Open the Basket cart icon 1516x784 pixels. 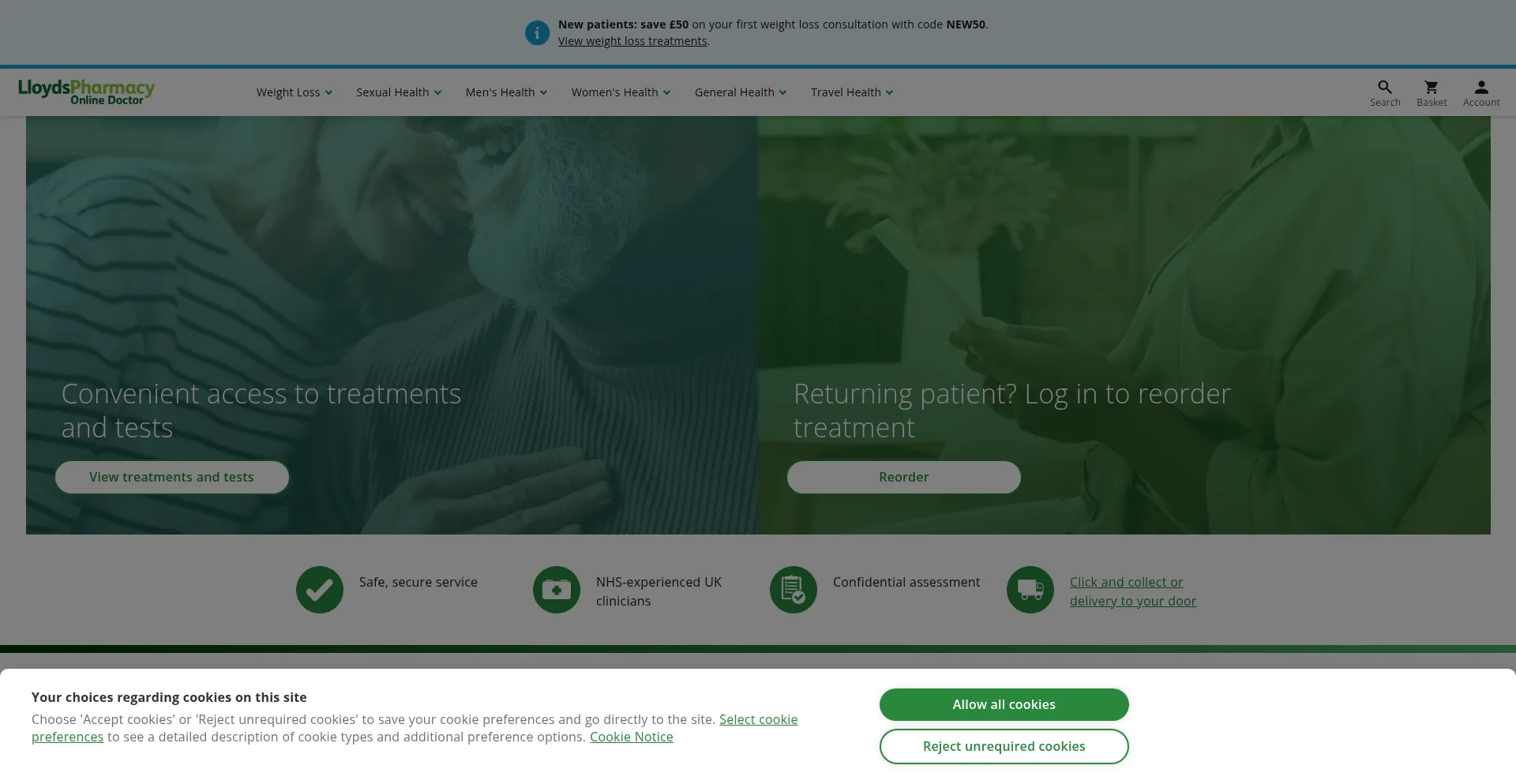[x=1431, y=87]
